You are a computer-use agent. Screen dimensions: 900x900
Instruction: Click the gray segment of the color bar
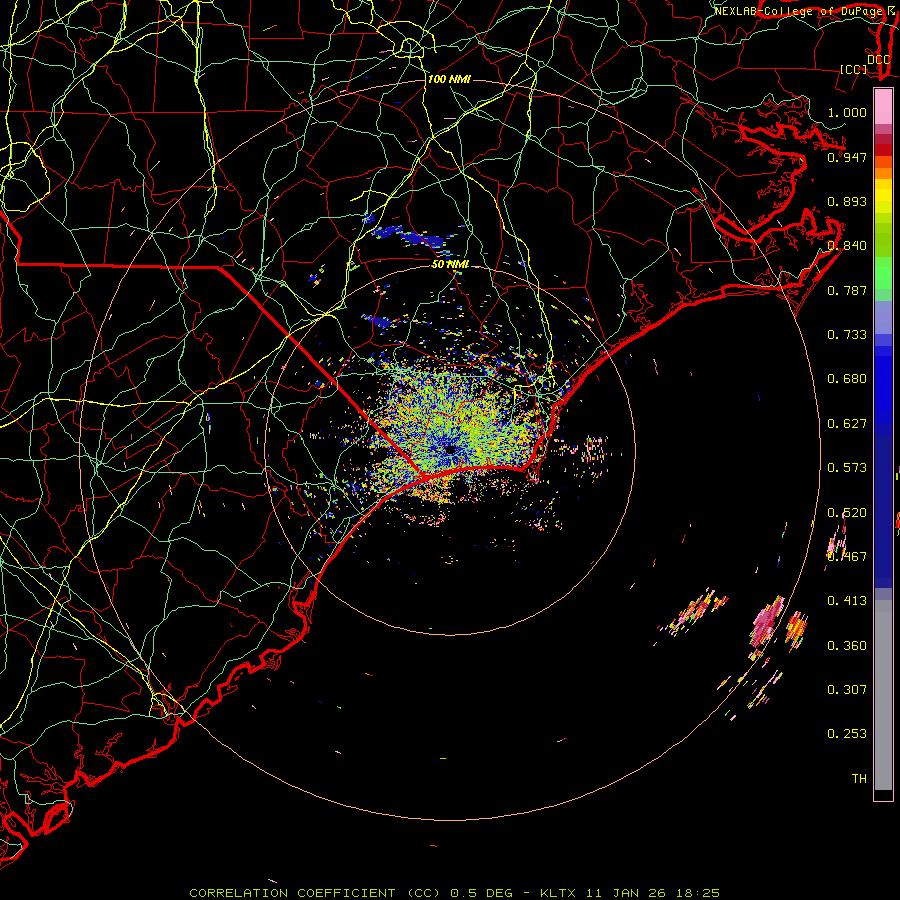[x=883, y=695]
